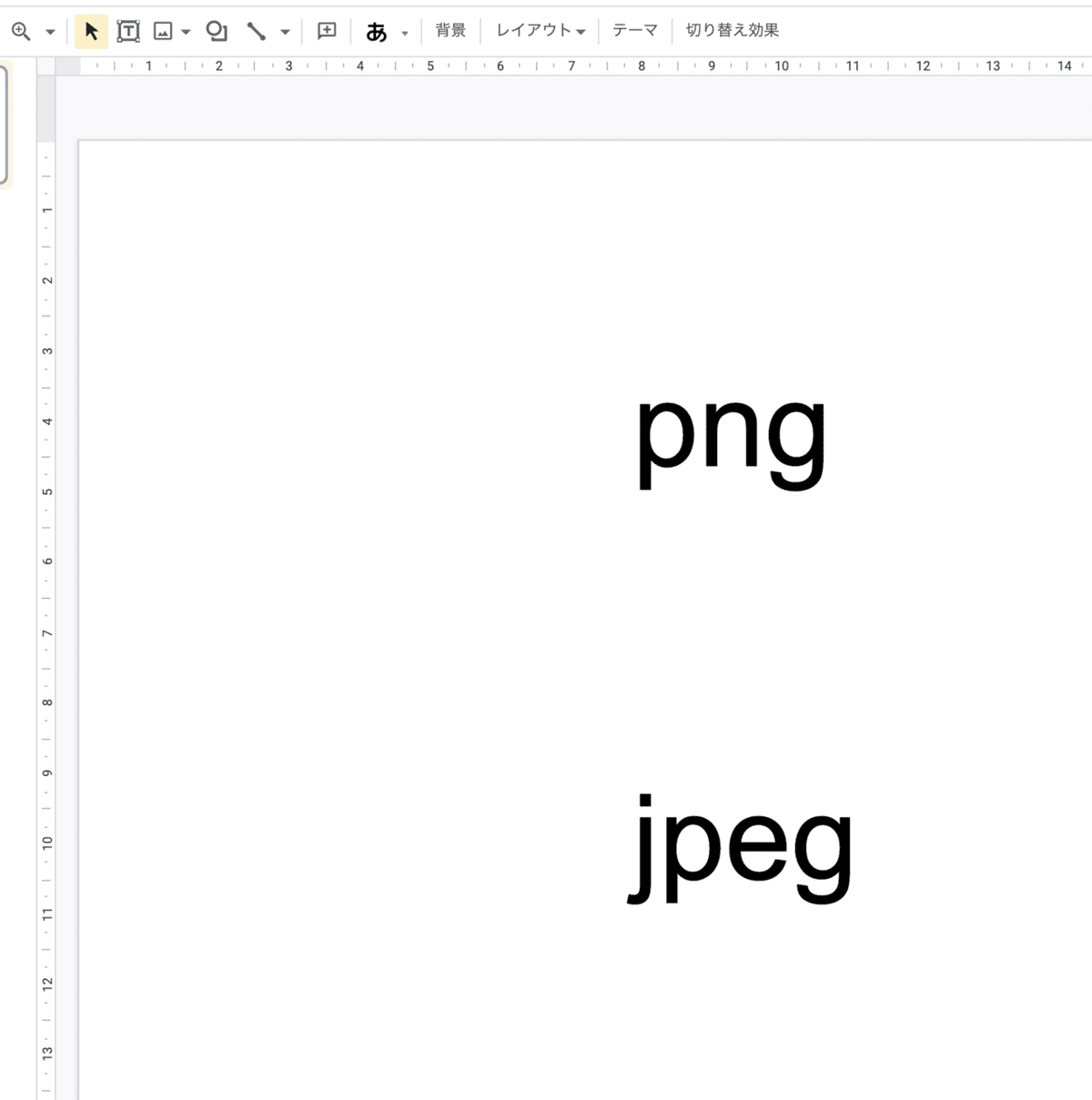Select the slide thumbnail in the filmstrip
Screen dimensions: 1092x1100
(x=4, y=125)
